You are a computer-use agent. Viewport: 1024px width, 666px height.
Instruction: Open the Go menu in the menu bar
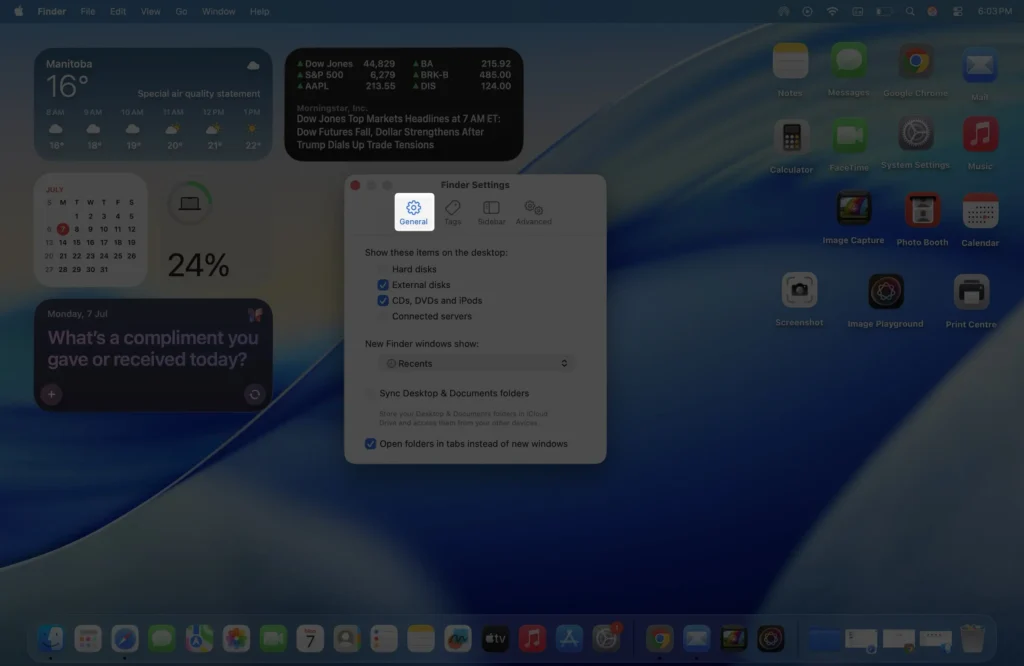[x=180, y=11]
